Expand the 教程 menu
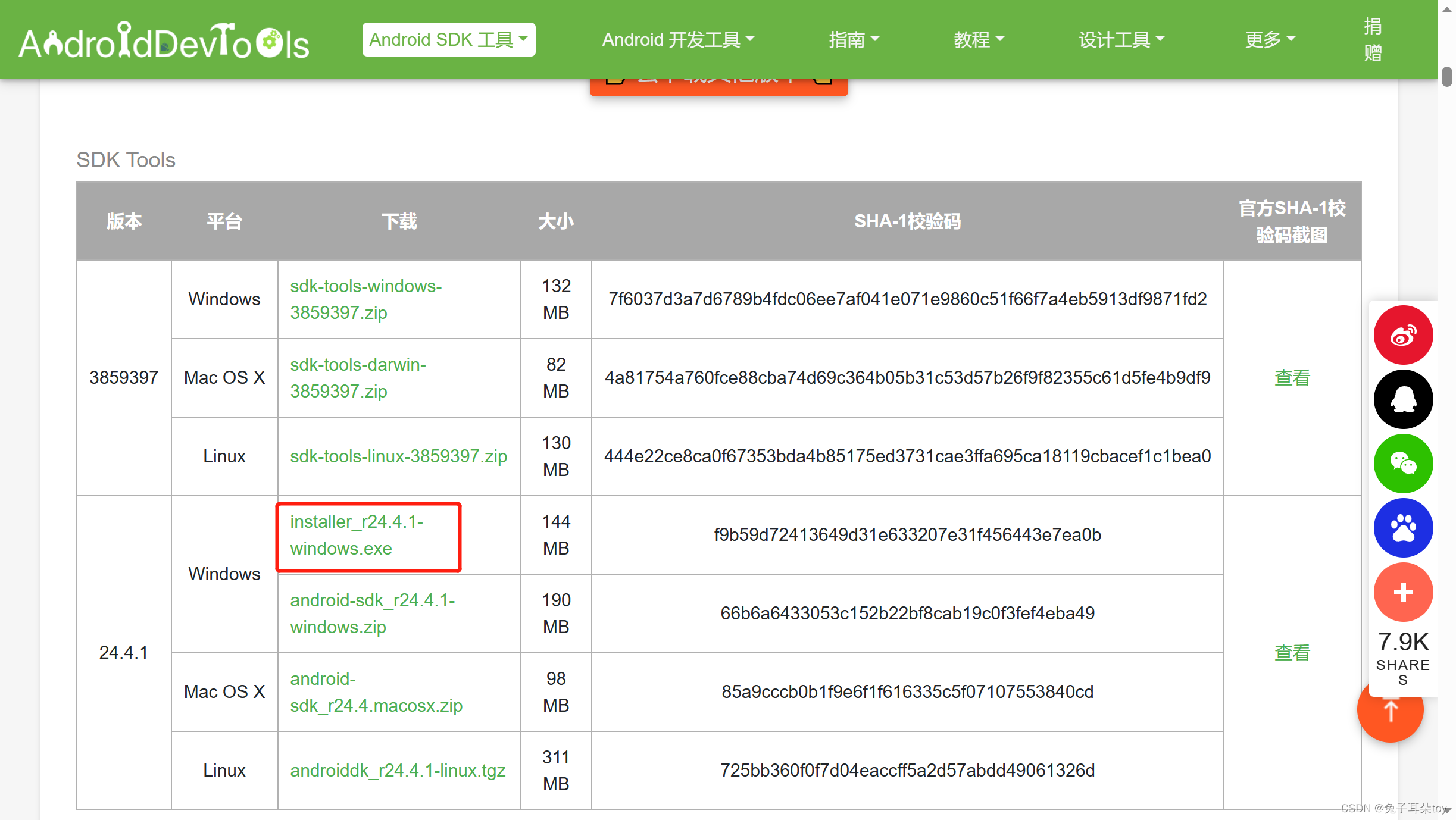Image resolution: width=1456 pixels, height=820 pixels. click(979, 40)
